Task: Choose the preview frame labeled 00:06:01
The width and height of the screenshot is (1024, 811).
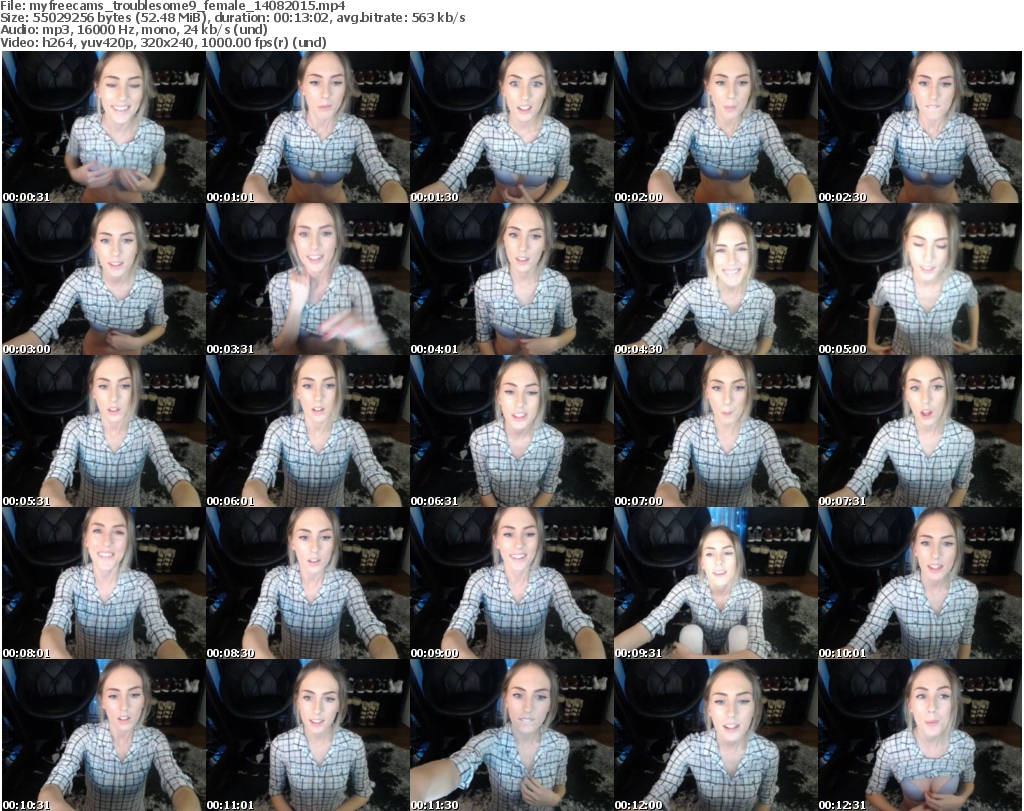Action: 308,431
